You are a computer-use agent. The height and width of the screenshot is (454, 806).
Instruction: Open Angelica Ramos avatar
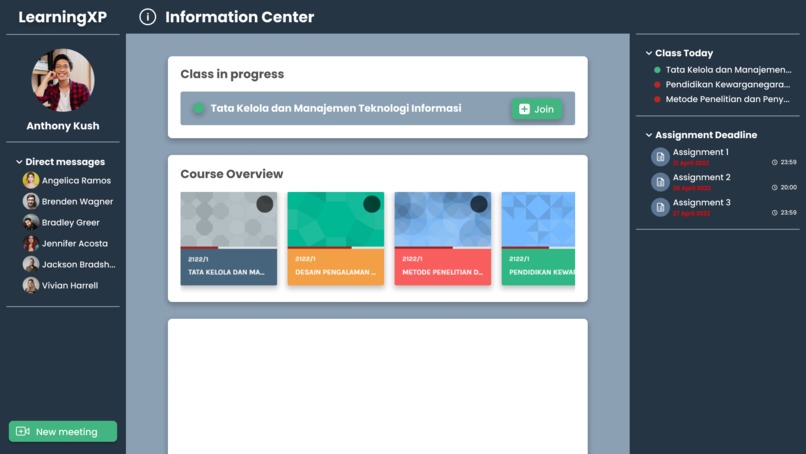point(31,180)
